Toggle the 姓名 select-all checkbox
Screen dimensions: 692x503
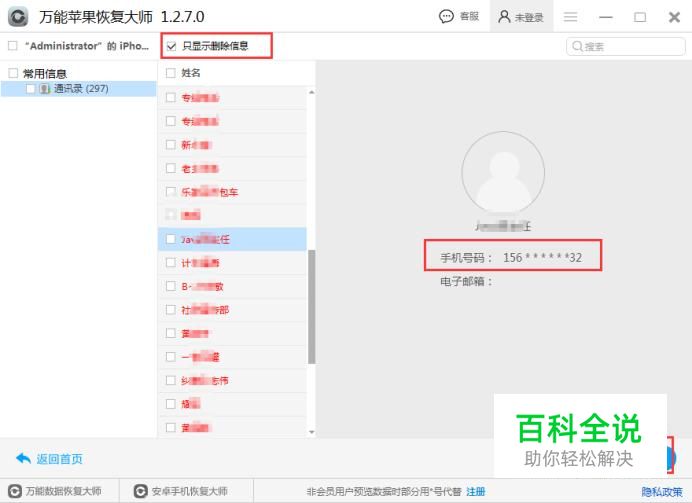coord(170,73)
